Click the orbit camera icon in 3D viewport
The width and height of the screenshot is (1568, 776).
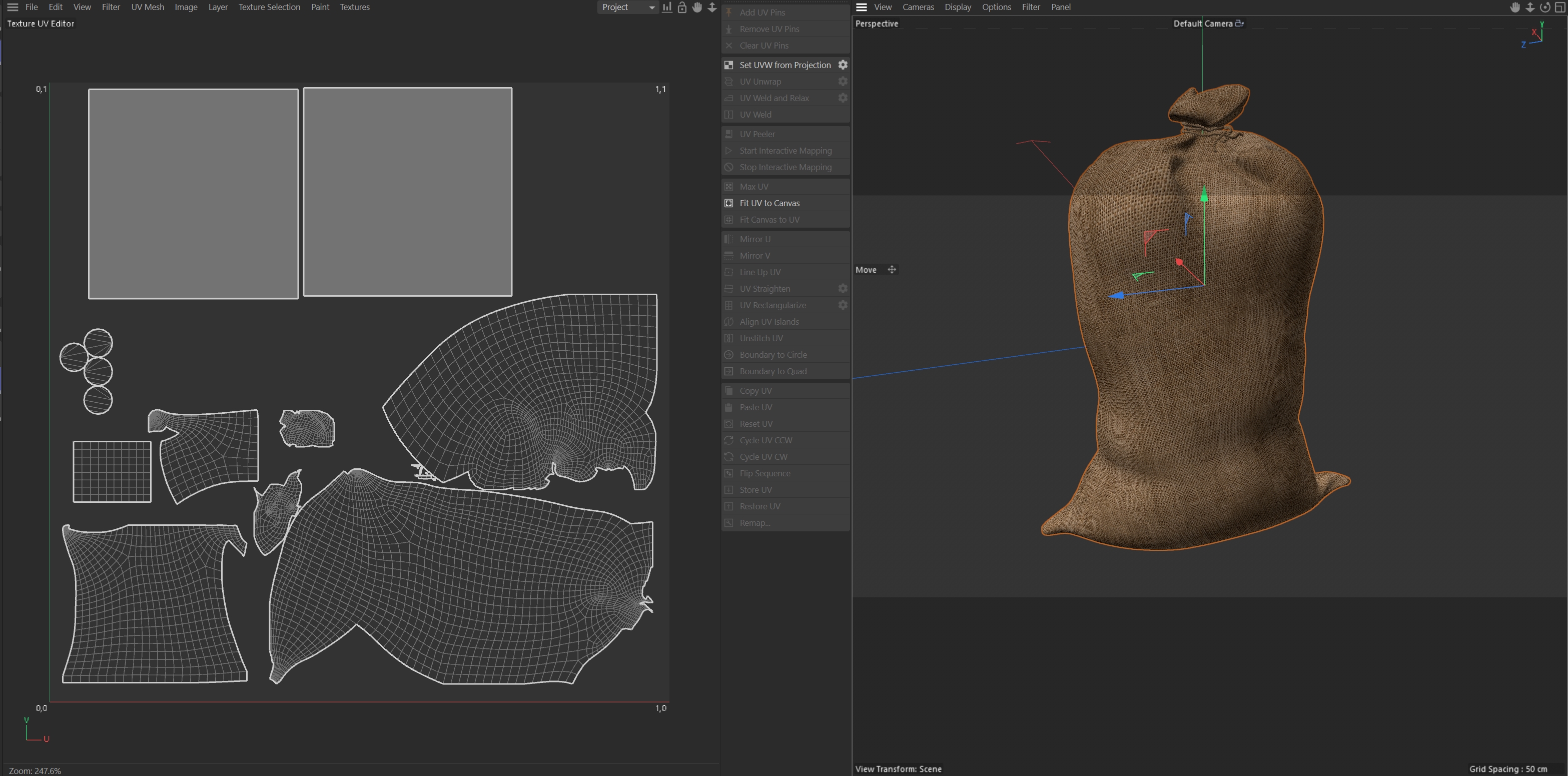click(x=1545, y=8)
